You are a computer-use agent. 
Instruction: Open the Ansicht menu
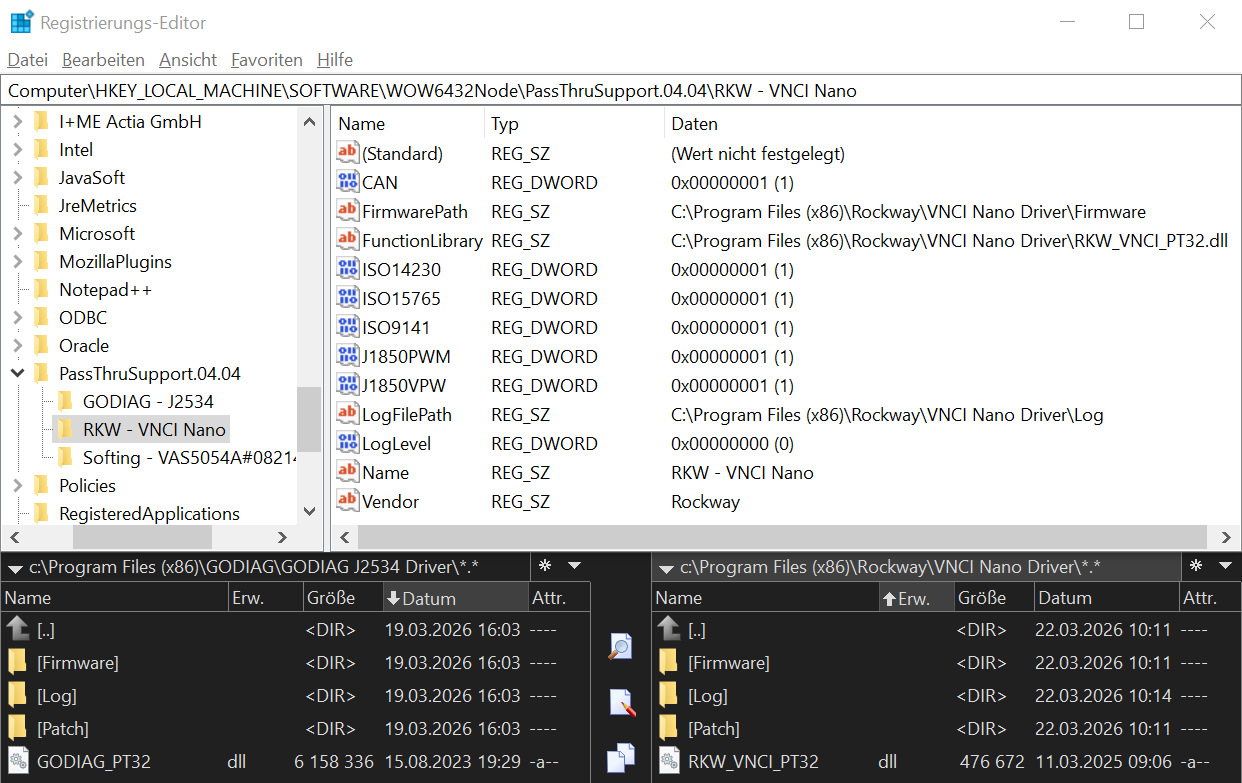[188, 60]
